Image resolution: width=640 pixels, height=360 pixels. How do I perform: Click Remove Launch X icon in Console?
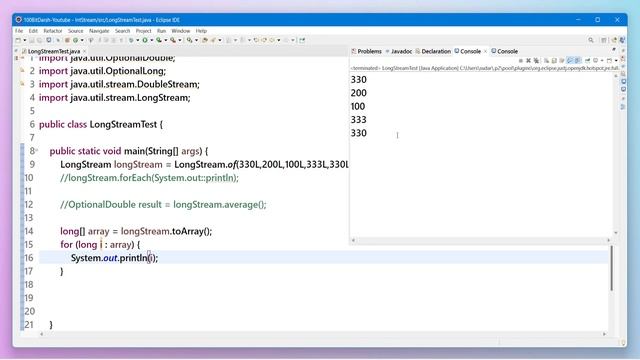point(528,60)
